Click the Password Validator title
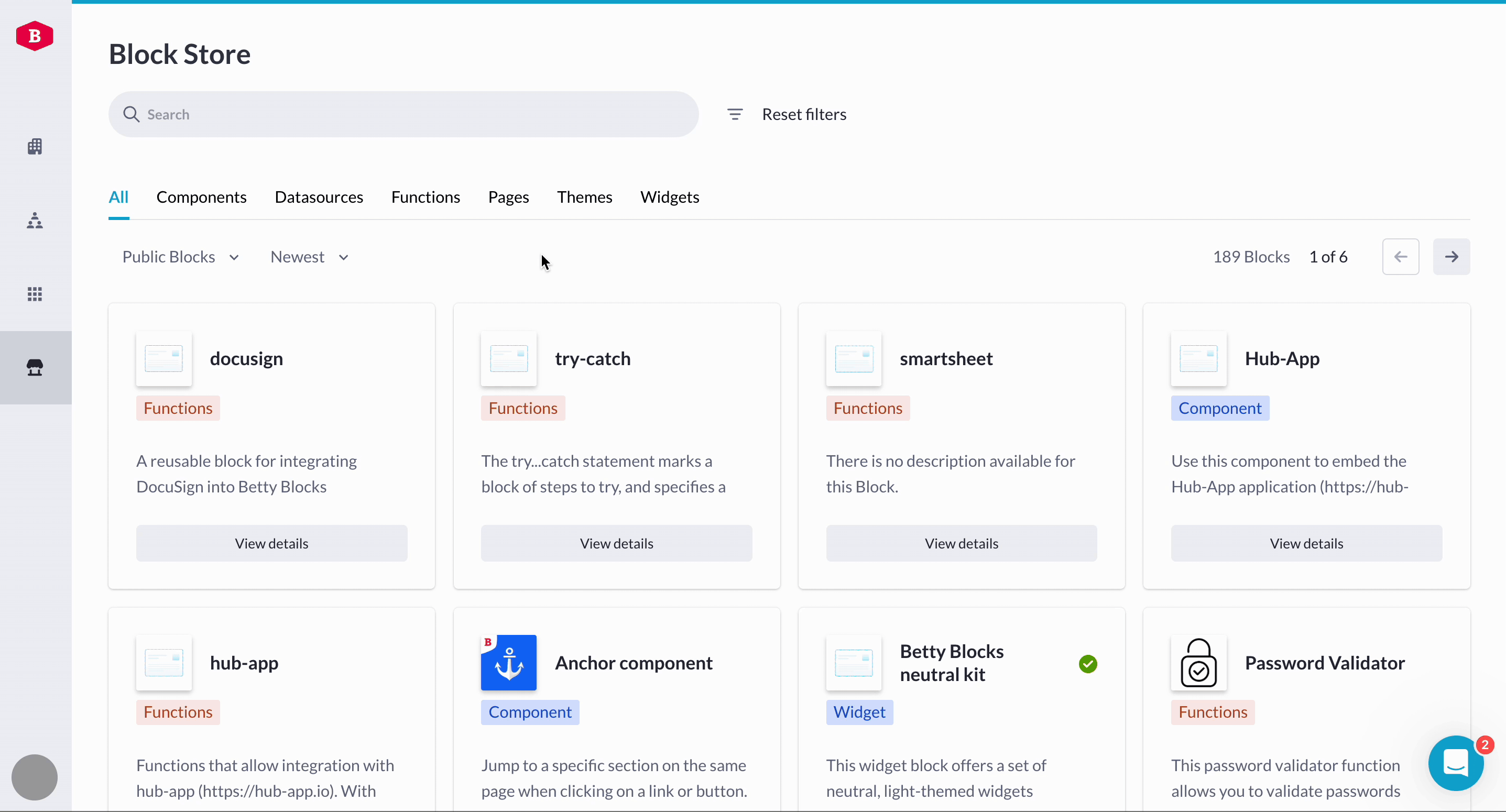The height and width of the screenshot is (812, 1506). point(1325,663)
